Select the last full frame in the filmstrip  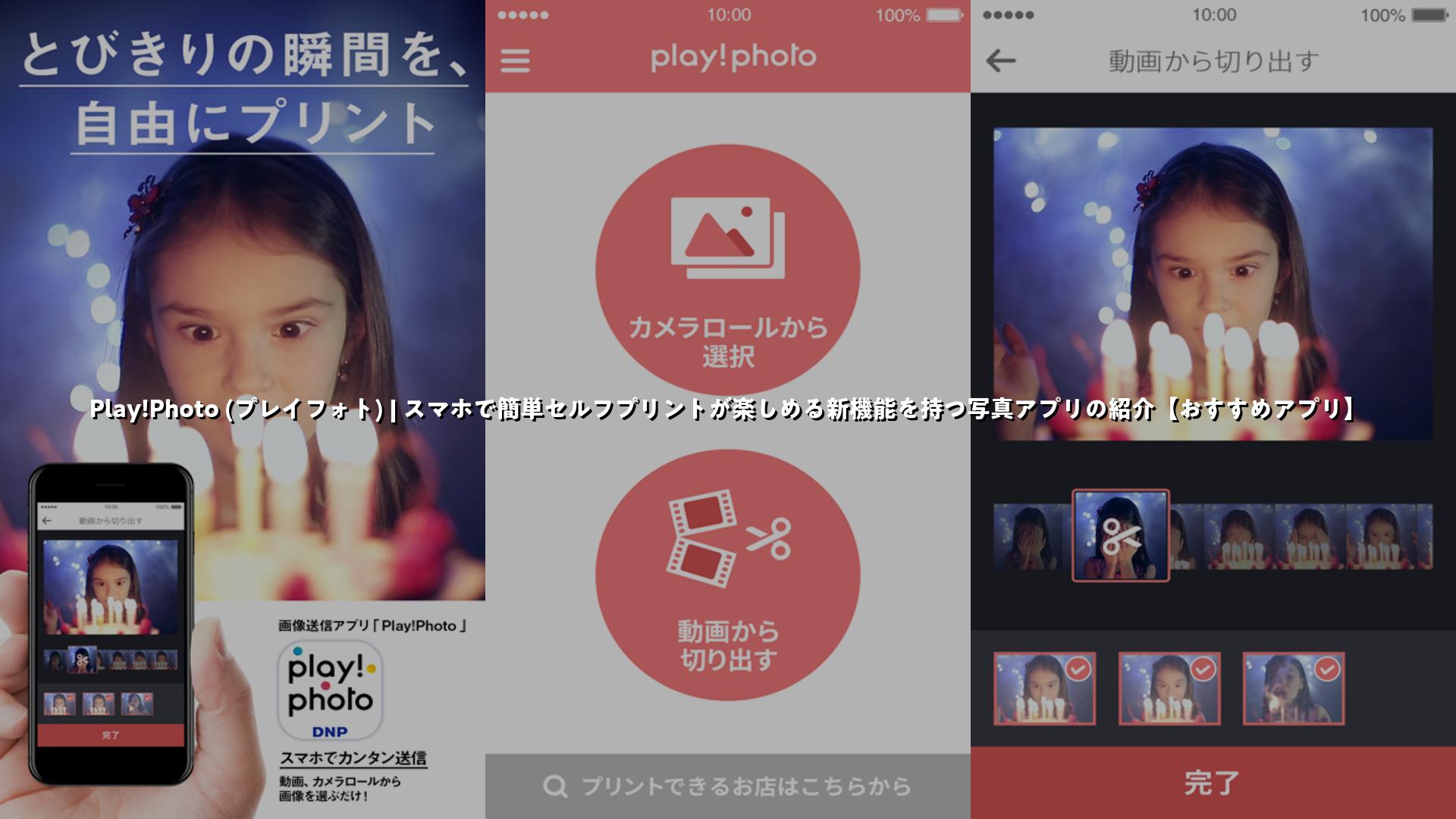click(1380, 537)
